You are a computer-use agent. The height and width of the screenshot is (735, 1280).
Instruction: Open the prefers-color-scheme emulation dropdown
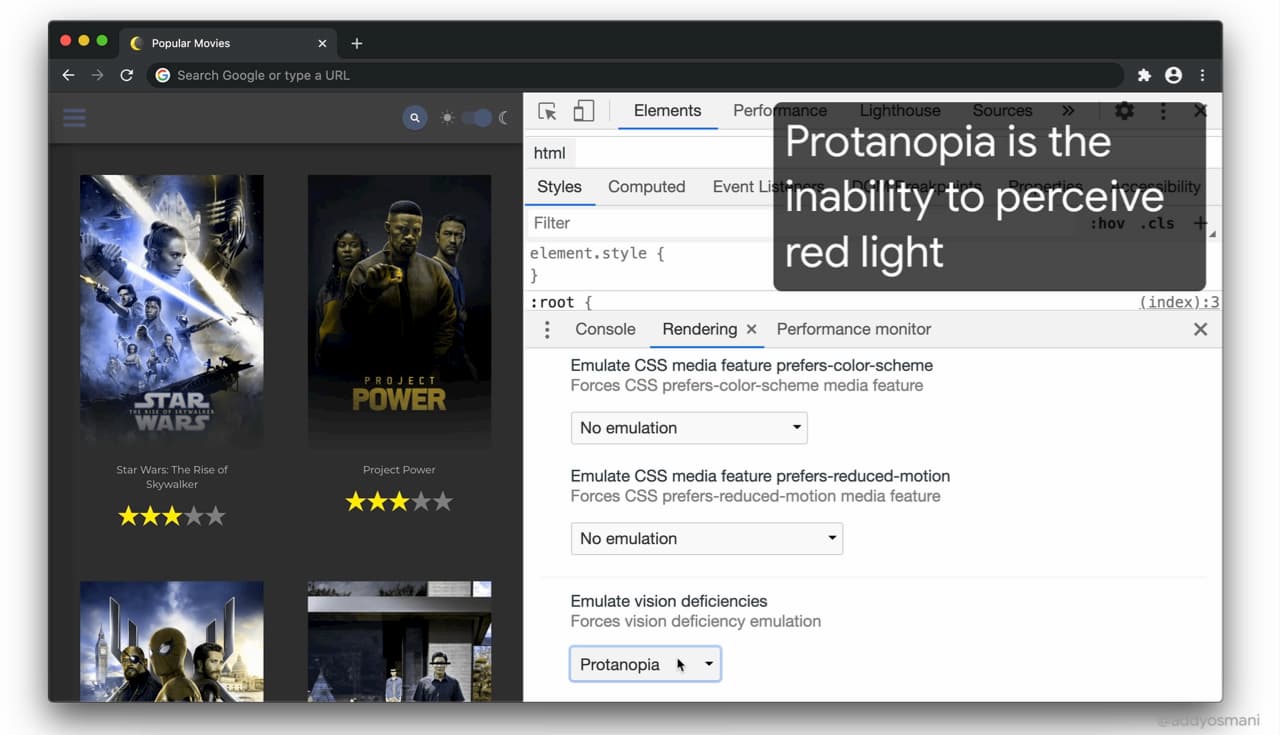[689, 428]
